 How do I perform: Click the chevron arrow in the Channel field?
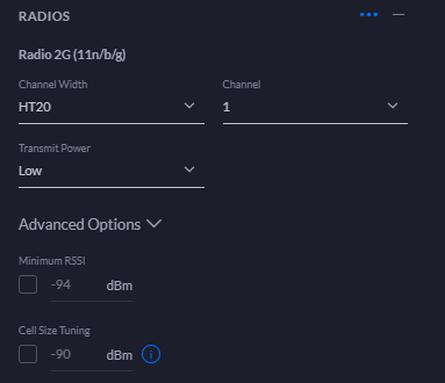pyautogui.click(x=393, y=106)
